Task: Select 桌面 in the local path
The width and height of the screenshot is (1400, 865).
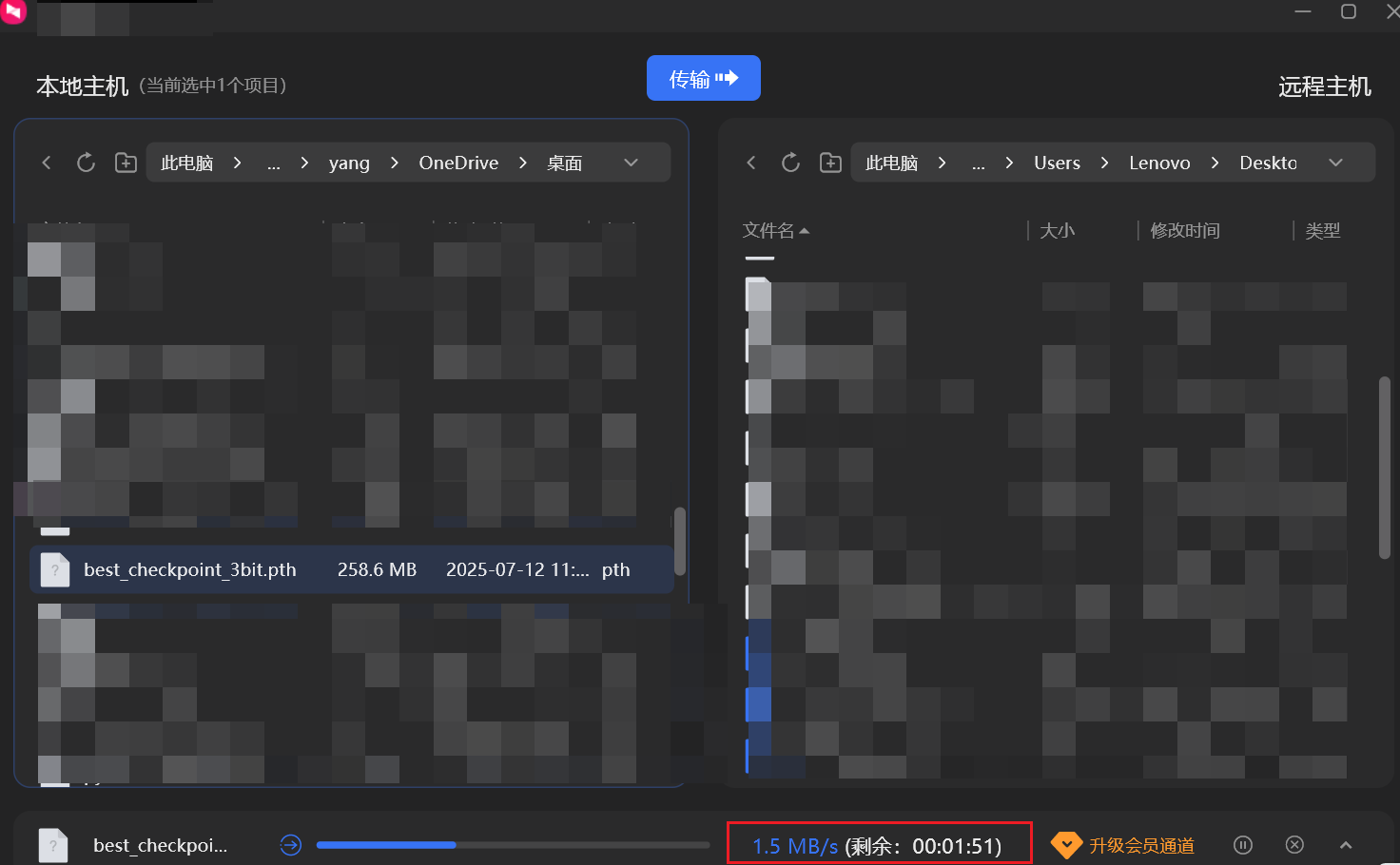Action: pyautogui.click(x=564, y=163)
